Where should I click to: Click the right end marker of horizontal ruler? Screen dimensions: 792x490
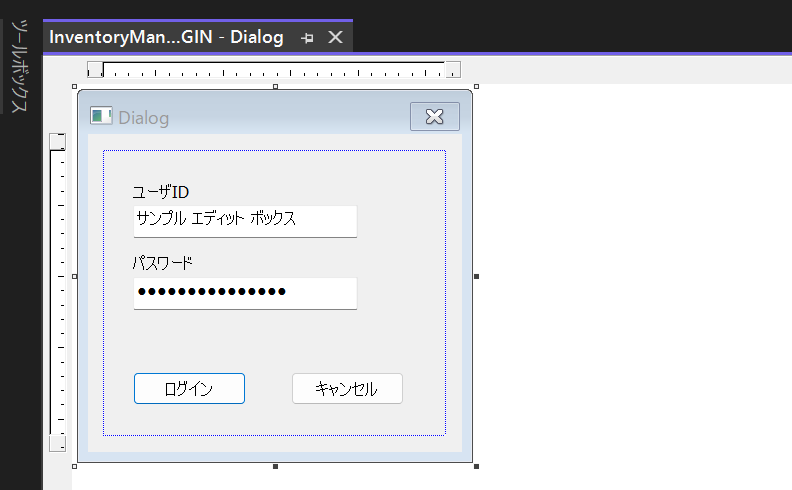pos(453,70)
